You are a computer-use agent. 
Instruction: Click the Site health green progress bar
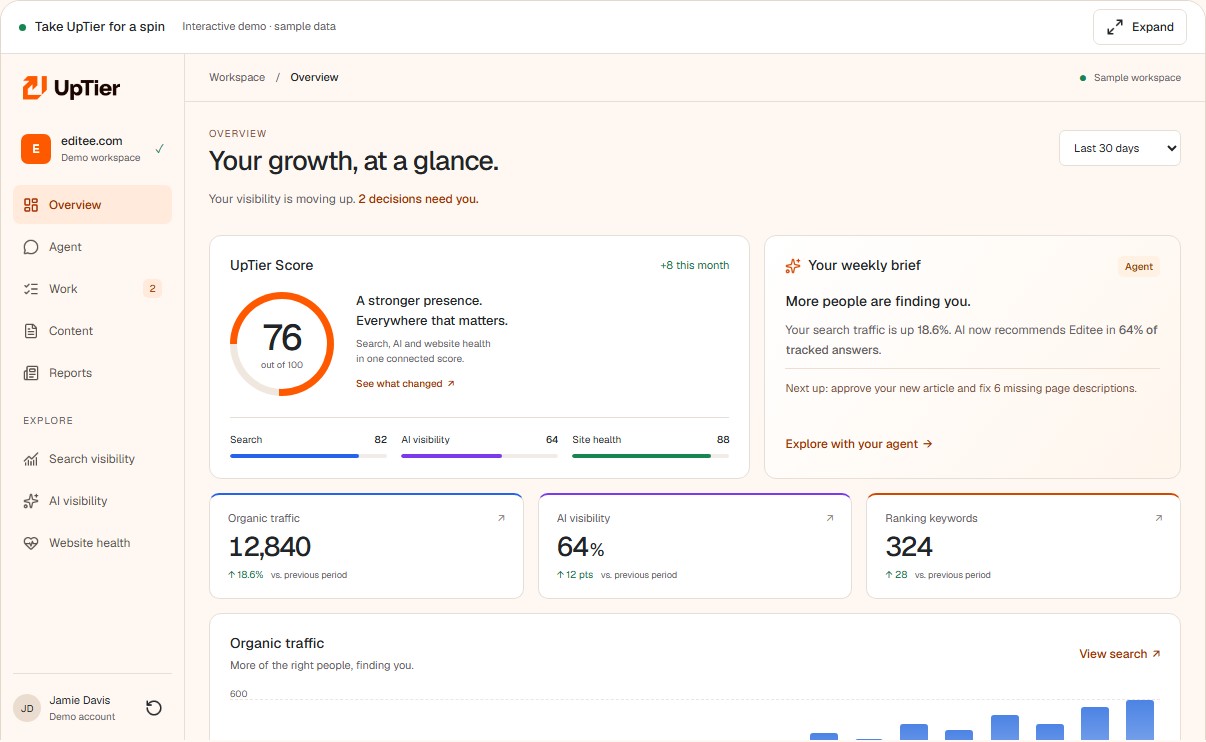click(x=650, y=456)
